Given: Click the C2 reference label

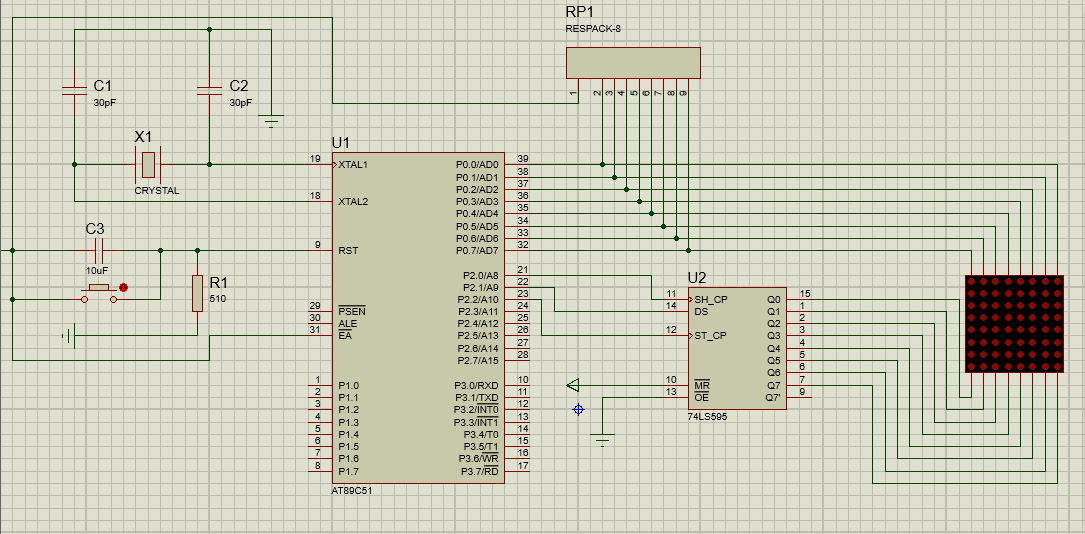Looking at the screenshot, I should point(239,86).
